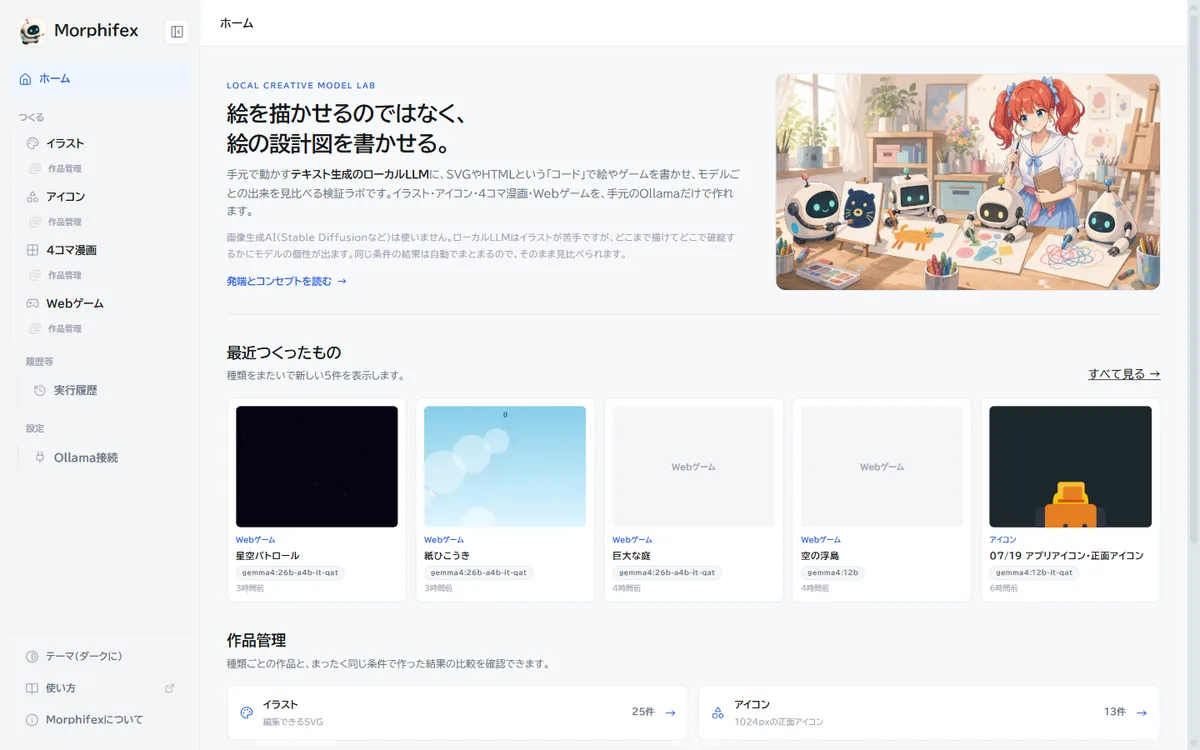Viewport: 1200px width, 750px height.
Task: Click the palette icon next to イラスト
Action: point(33,143)
